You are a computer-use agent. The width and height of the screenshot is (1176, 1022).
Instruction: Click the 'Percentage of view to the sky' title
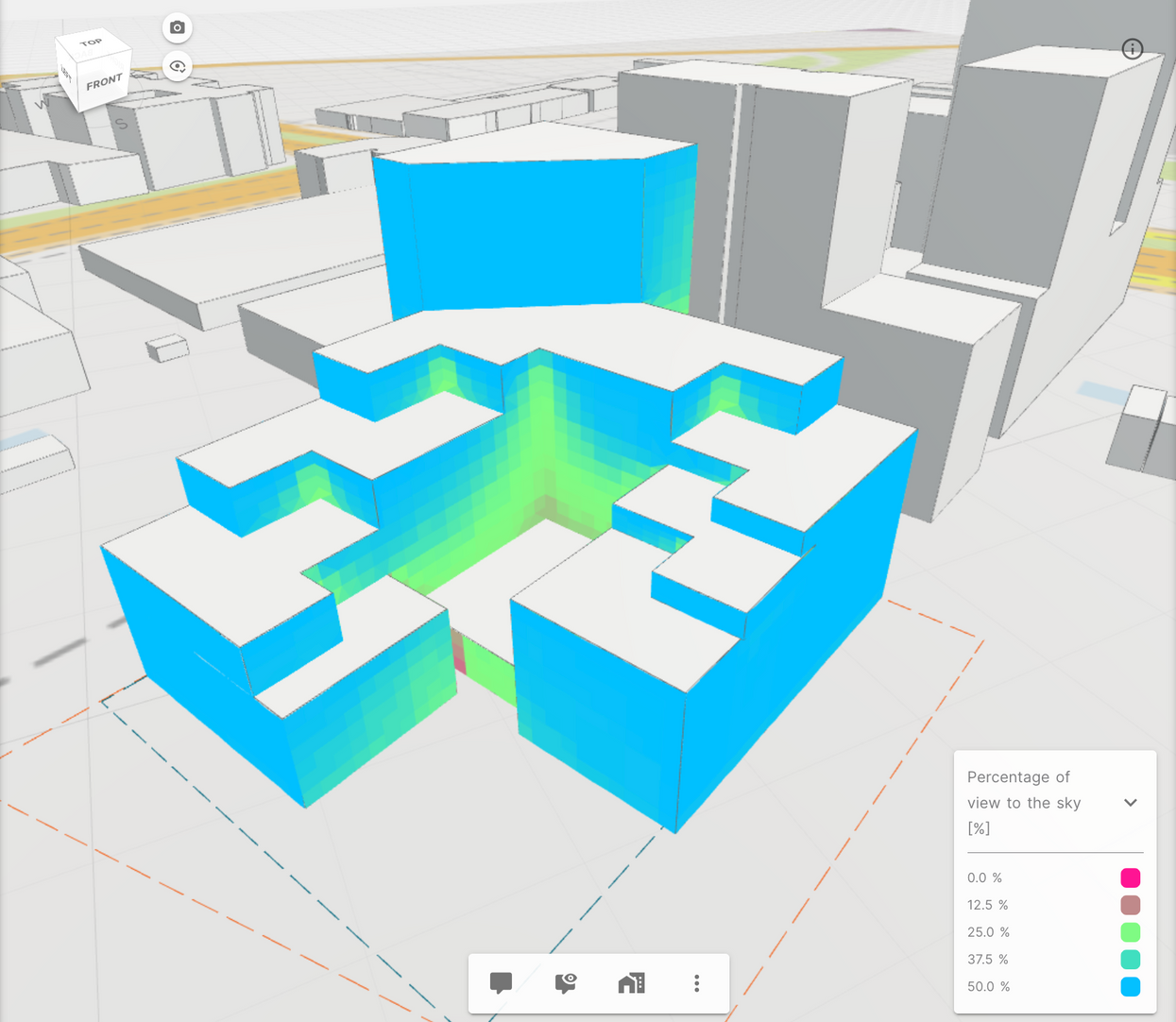1024,802
